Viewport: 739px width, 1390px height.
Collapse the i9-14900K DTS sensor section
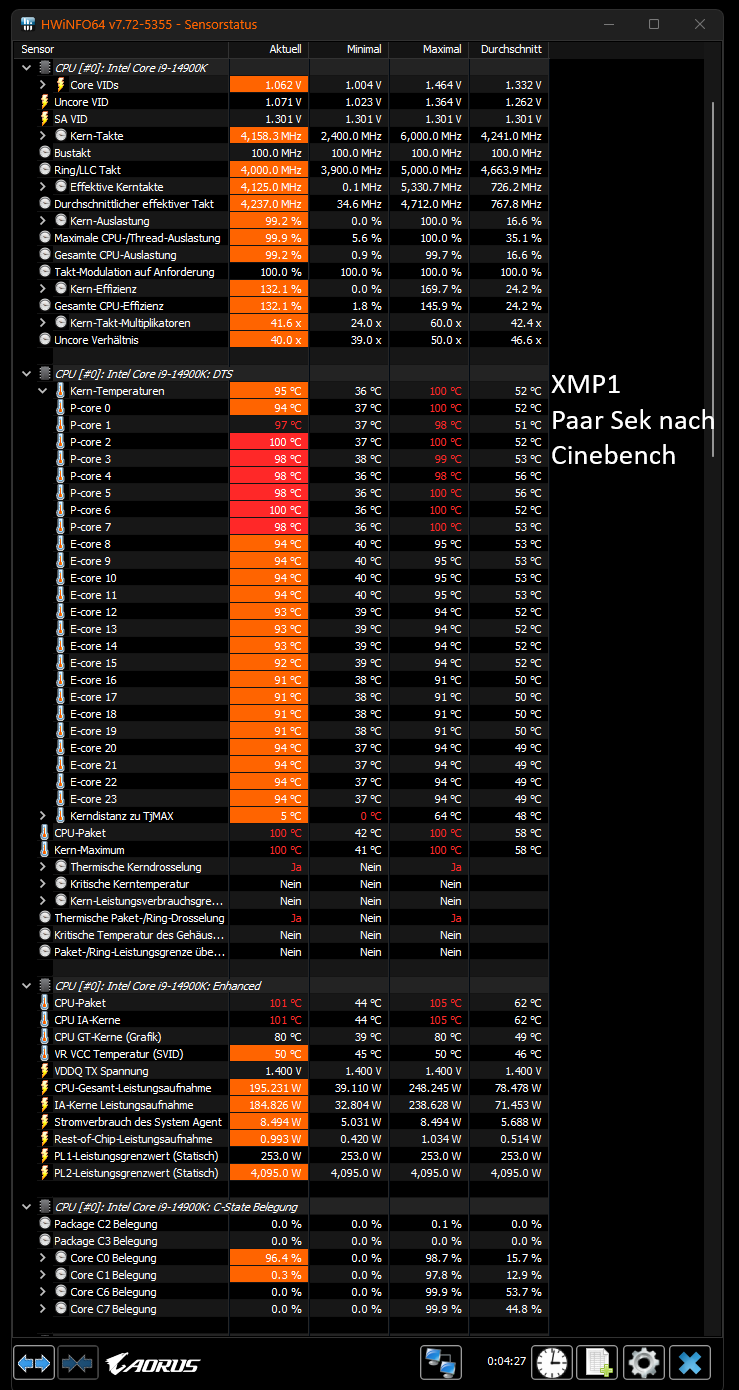27,374
